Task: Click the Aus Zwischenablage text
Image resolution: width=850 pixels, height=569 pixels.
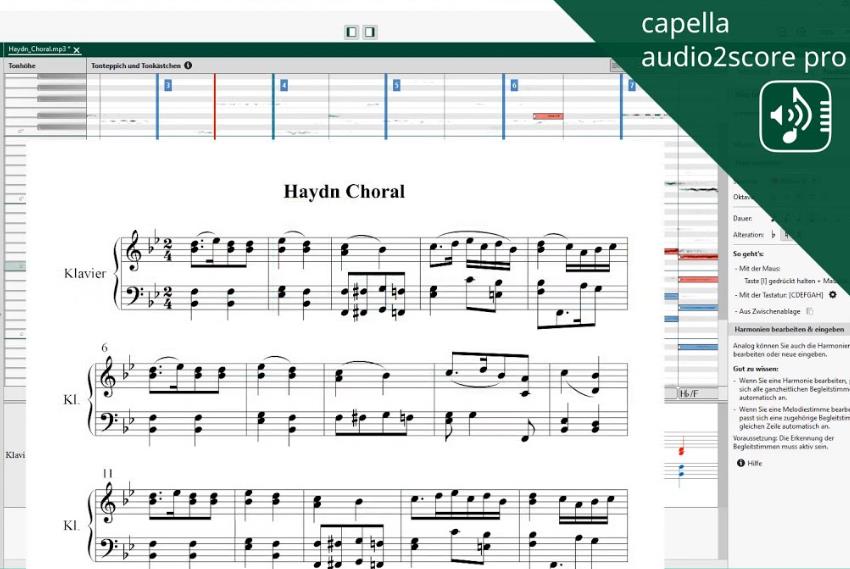Action: click(769, 312)
